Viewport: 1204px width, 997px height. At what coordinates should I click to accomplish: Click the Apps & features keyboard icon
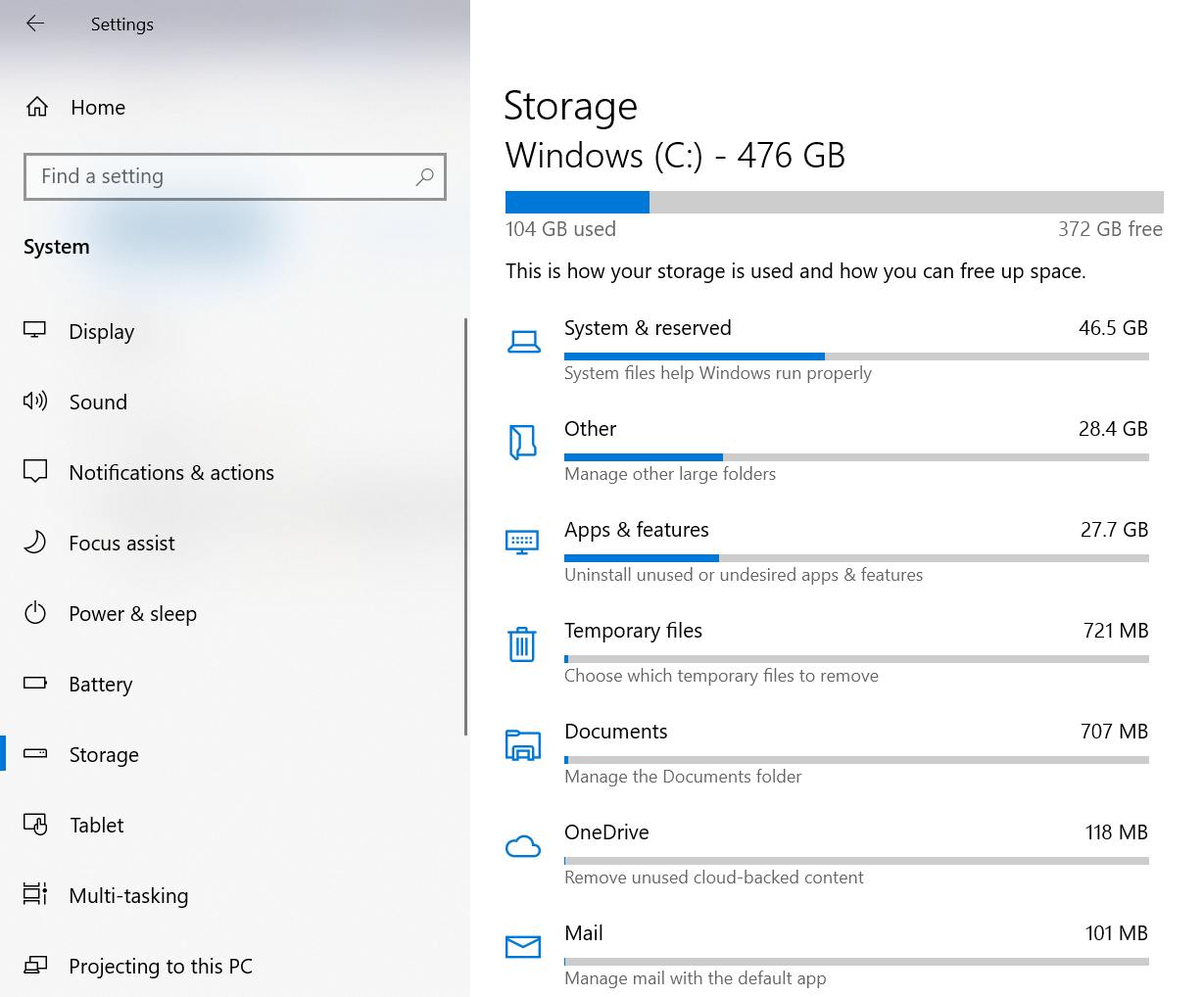[x=522, y=542]
